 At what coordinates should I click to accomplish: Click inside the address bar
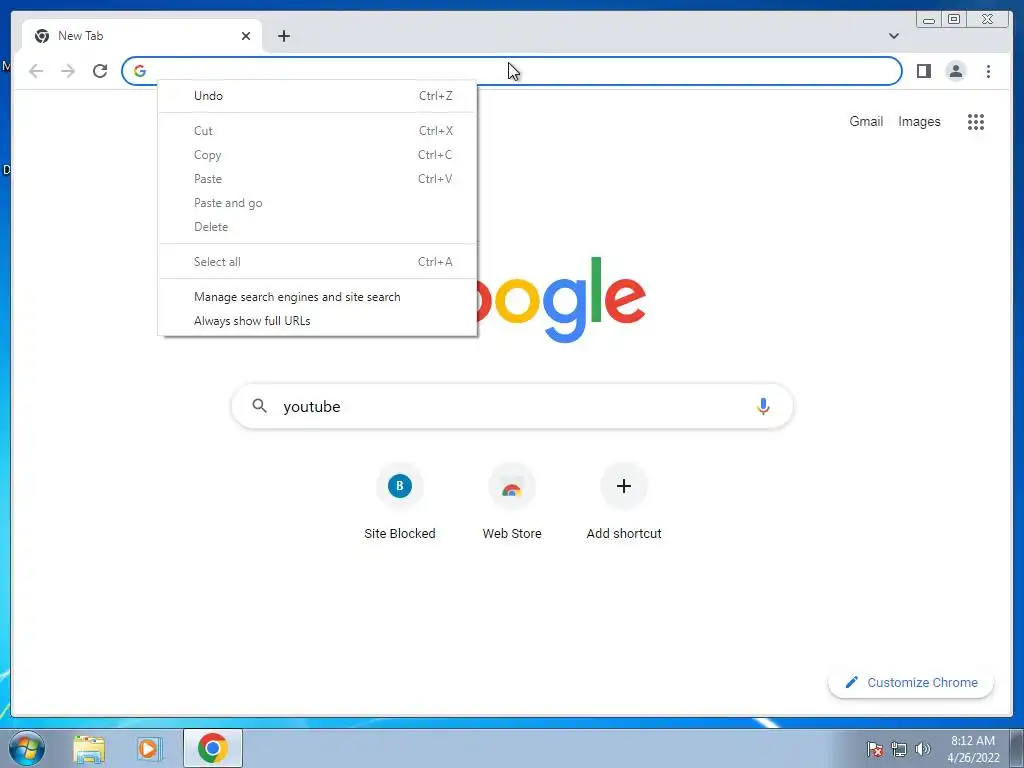click(x=512, y=71)
